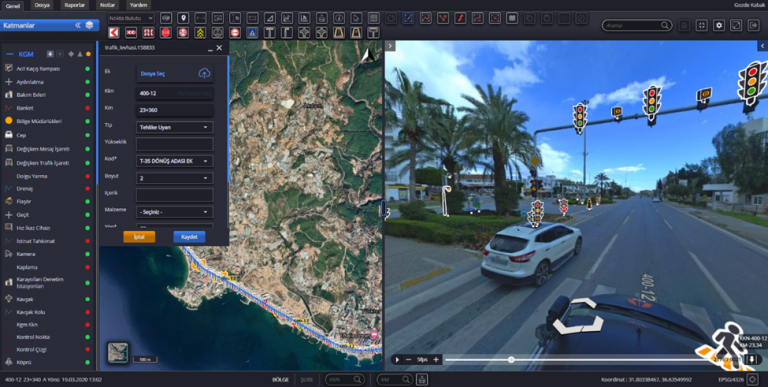
Task: Select the cursor pointer tool
Action: click(356, 19)
